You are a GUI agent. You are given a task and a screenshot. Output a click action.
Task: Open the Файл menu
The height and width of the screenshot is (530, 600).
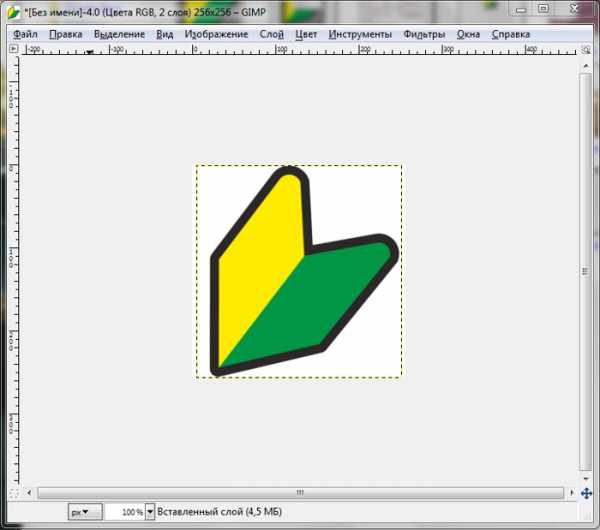click(25, 34)
